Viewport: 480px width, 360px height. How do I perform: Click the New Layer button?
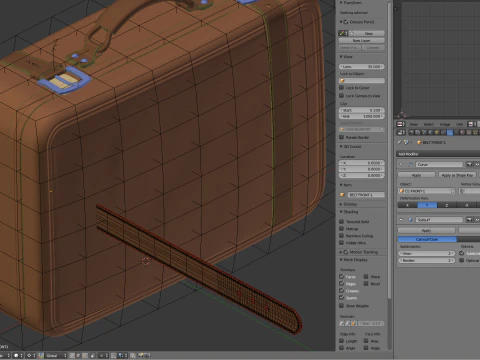click(362, 40)
